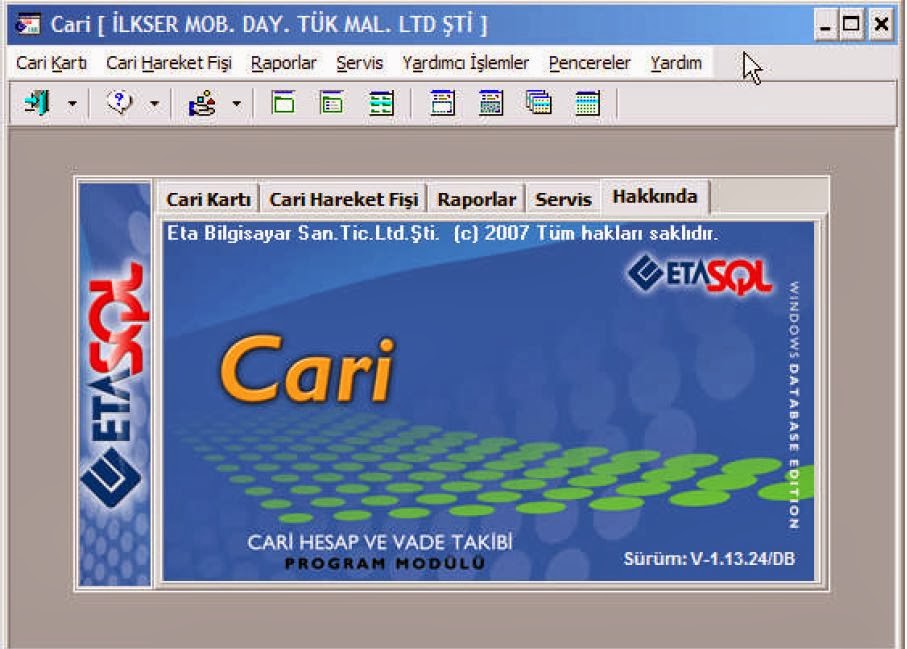907x649 pixels.
Task: Open the Servis menu
Action: pos(359,62)
